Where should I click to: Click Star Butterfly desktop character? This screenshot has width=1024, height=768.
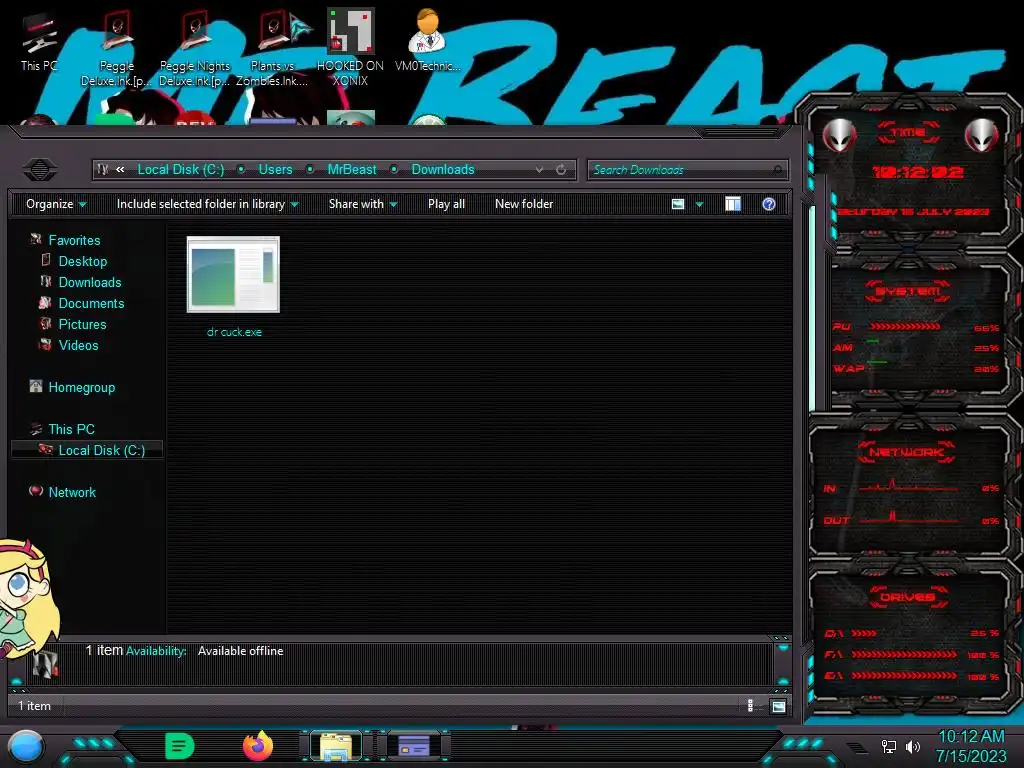(27, 599)
